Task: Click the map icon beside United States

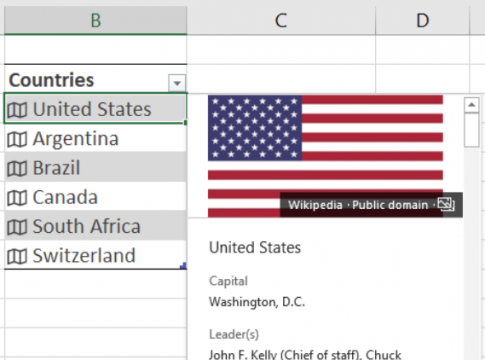Action: [x=17, y=110]
